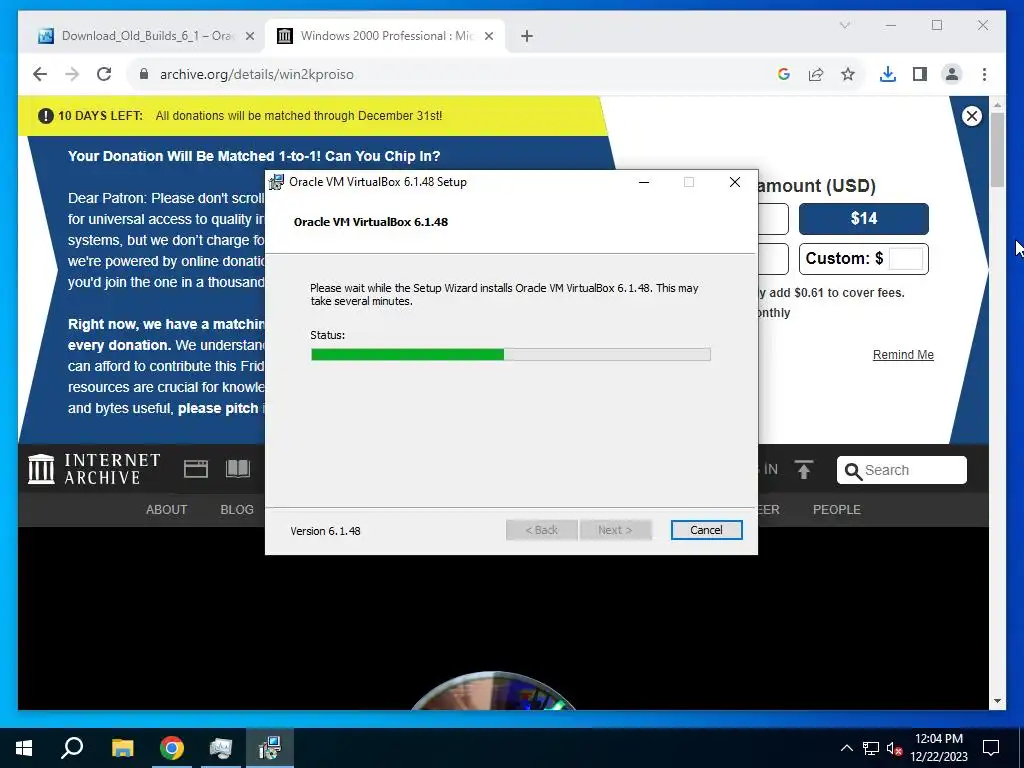View site info lock icon
Viewport: 1024px width, 768px height.
(x=144, y=74)
